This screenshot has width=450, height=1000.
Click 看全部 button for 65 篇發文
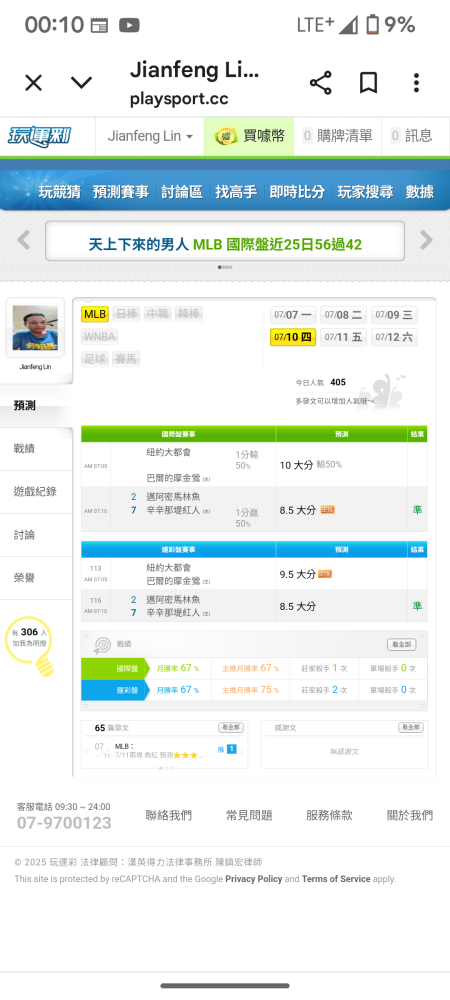[x=231, y=728]
